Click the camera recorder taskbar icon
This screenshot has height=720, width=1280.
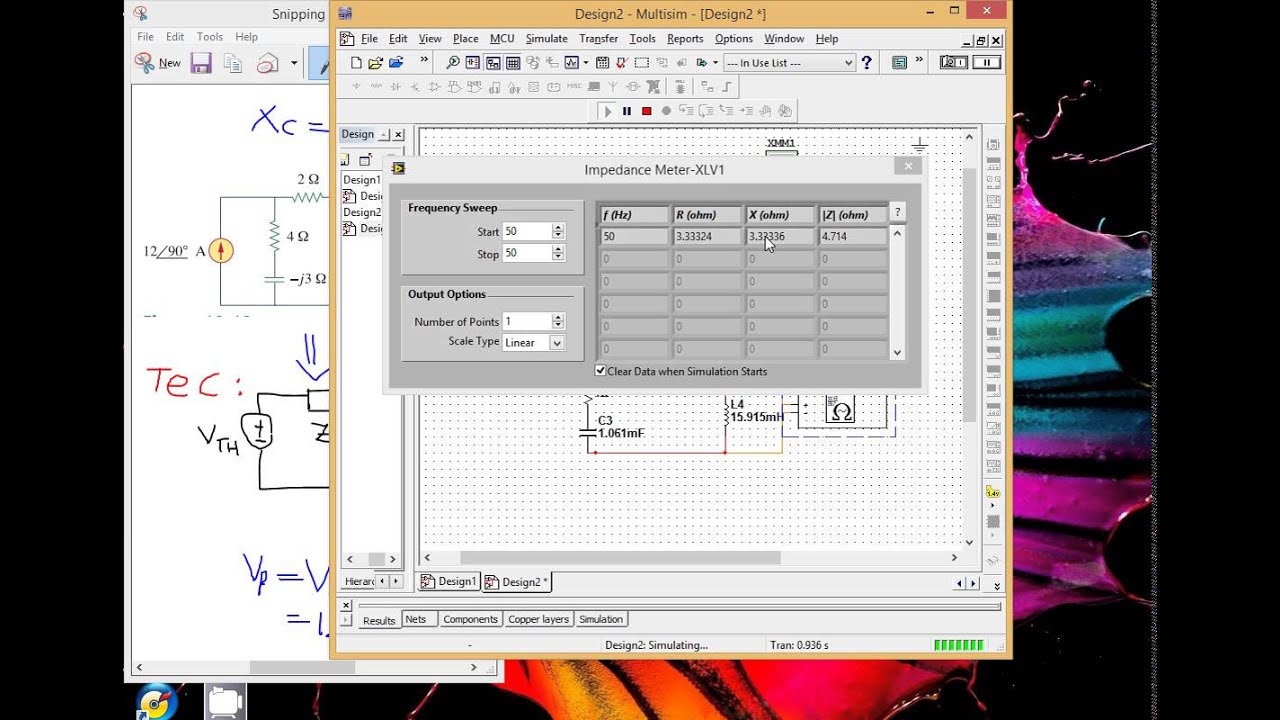click(x=225, y=702)
